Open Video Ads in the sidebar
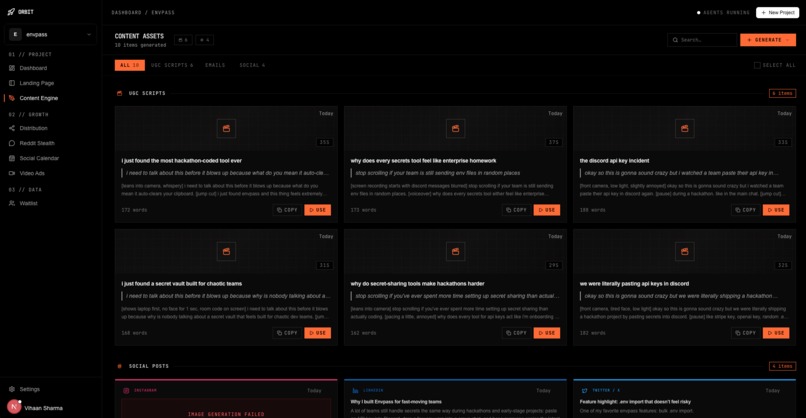 pyautogui.click(x=32, y=173)
